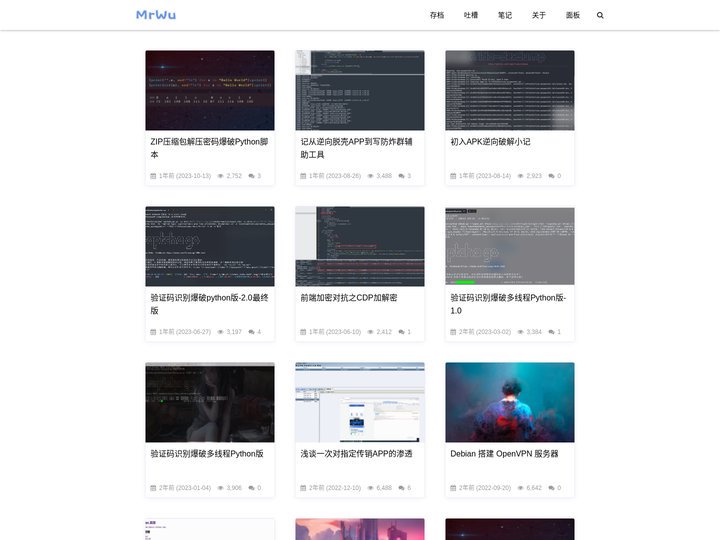
Task: Click calendar icon beside 2023-06-10 date
Action: [x=303, y=332]
